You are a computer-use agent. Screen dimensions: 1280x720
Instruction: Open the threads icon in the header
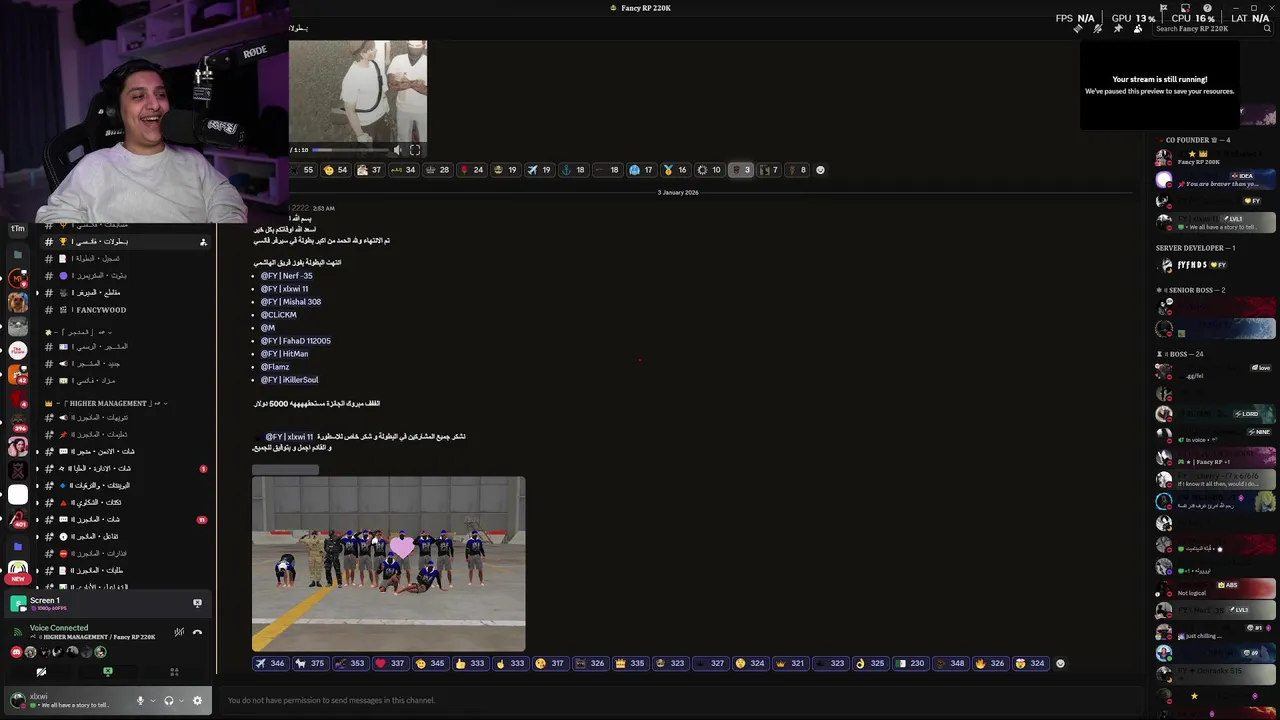coord(1078,29)
